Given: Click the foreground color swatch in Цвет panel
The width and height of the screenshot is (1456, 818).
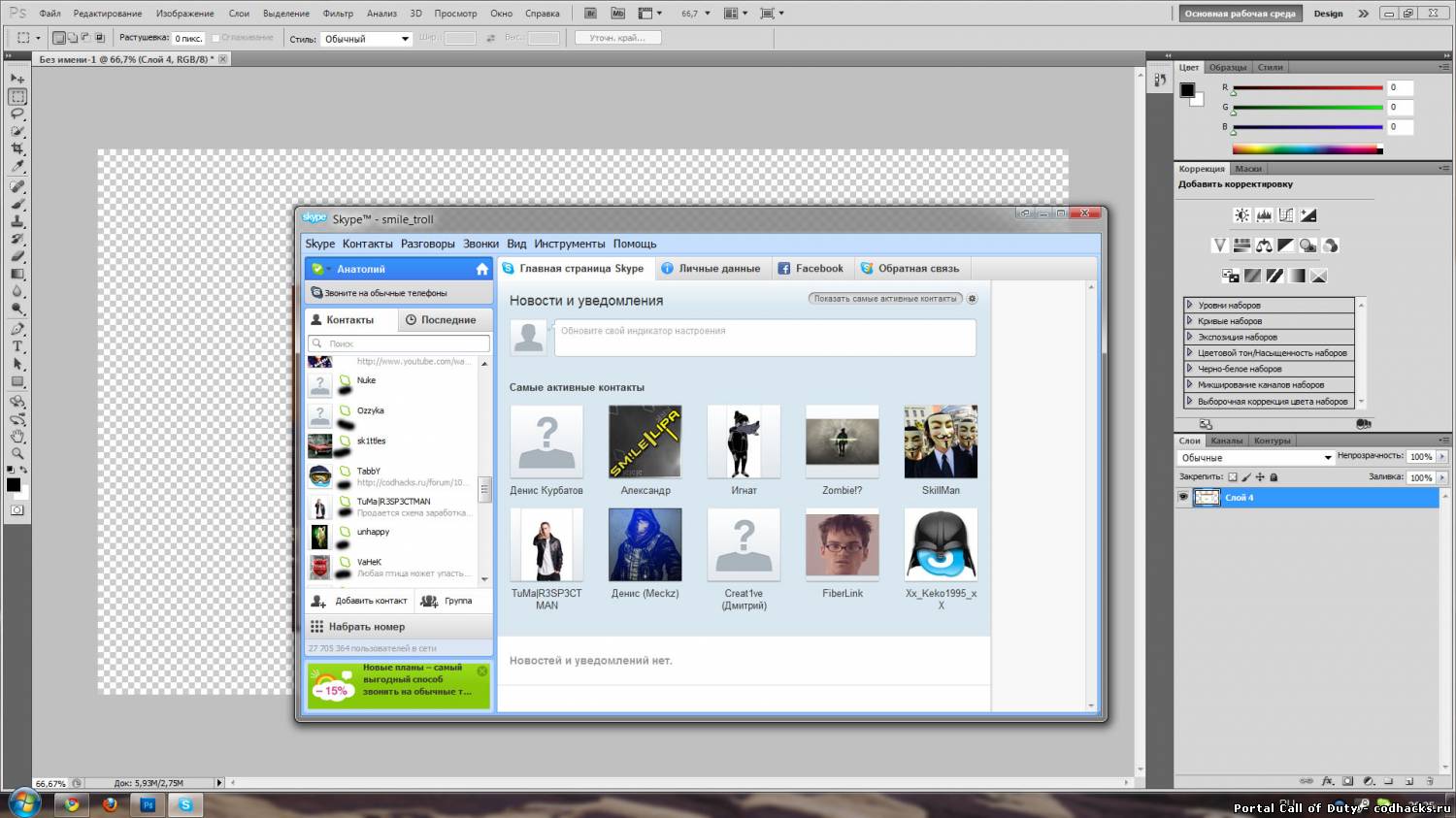Looking at the screenshot, I should (x=1187, y=90).
